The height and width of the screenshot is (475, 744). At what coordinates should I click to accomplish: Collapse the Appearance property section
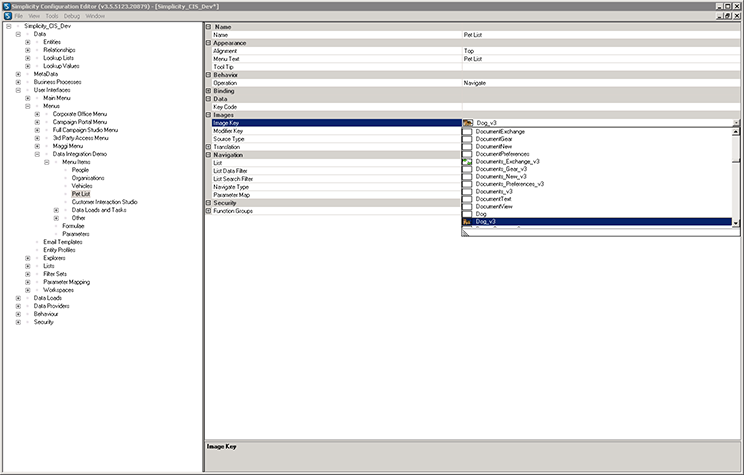208,43
